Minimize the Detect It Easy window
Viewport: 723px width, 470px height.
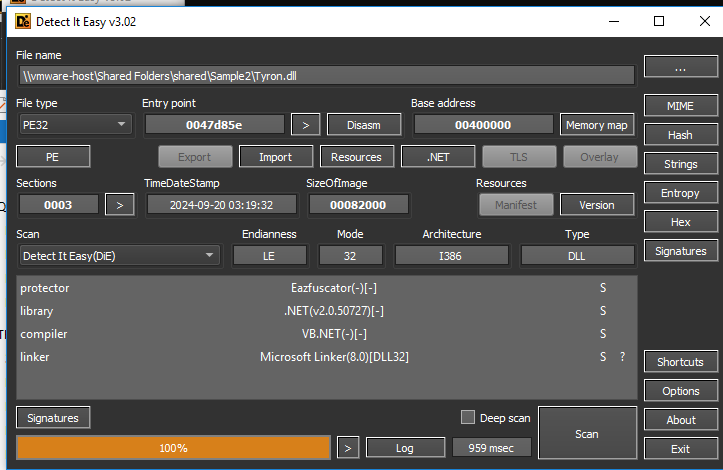(x=614, y=21)
